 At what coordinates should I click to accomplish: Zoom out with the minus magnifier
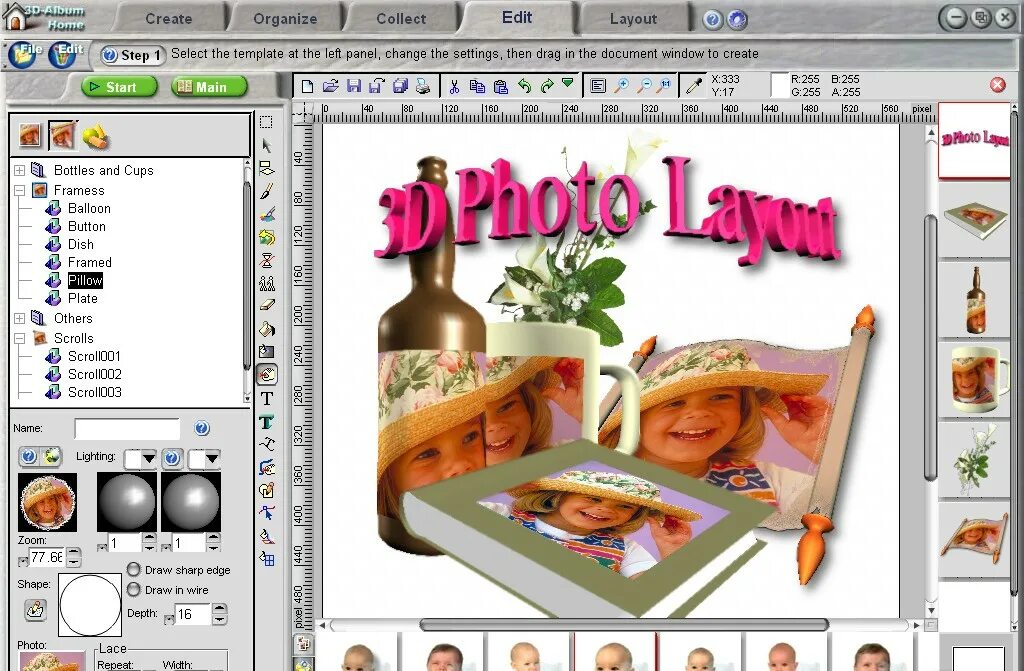(x=644, y=86)
